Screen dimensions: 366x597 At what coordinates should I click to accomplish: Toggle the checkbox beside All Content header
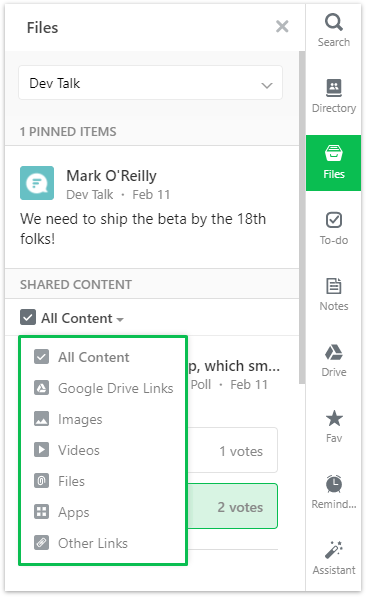tap(28, 317)
